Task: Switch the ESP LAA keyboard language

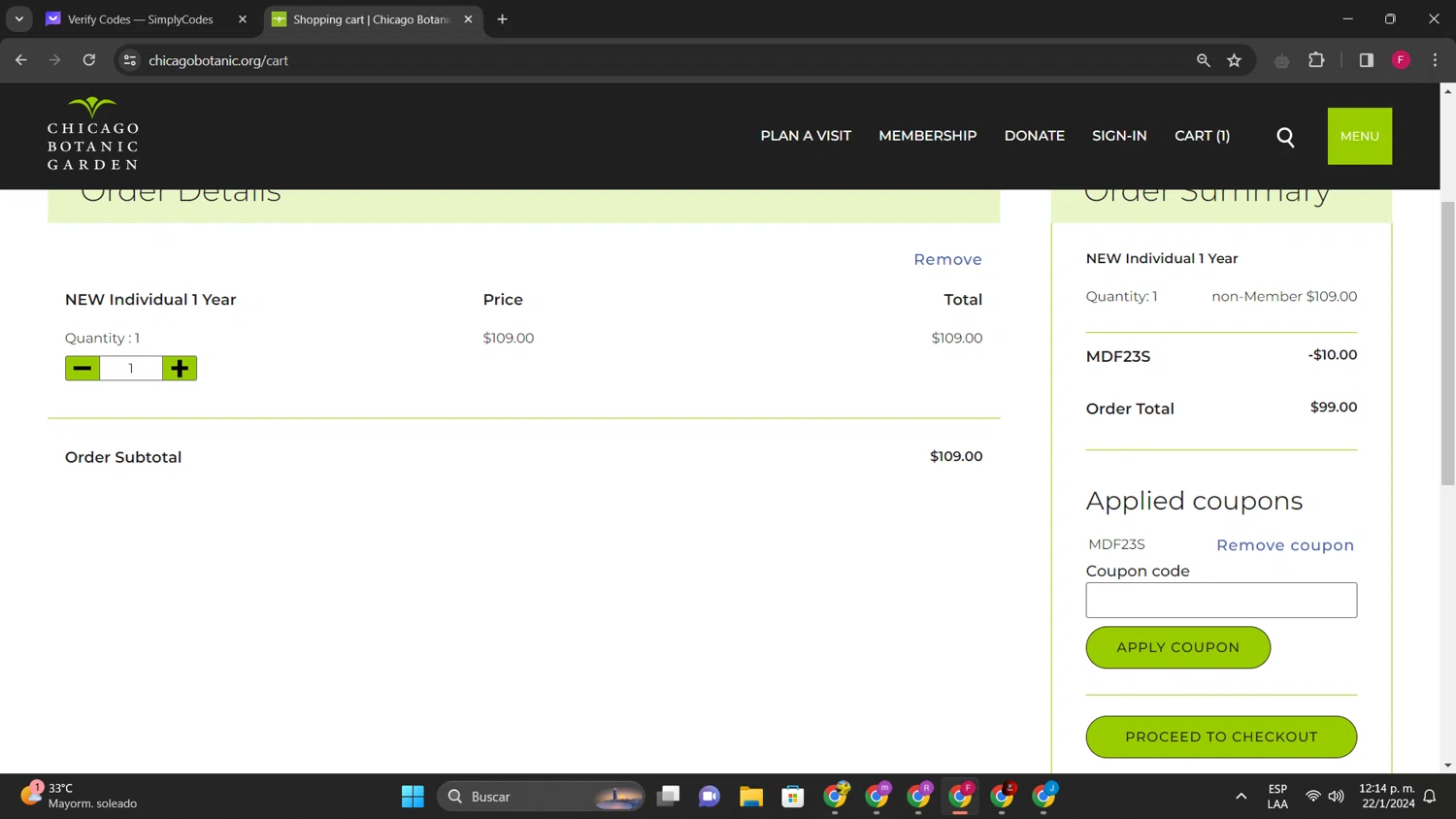Action: (1277, 797)
